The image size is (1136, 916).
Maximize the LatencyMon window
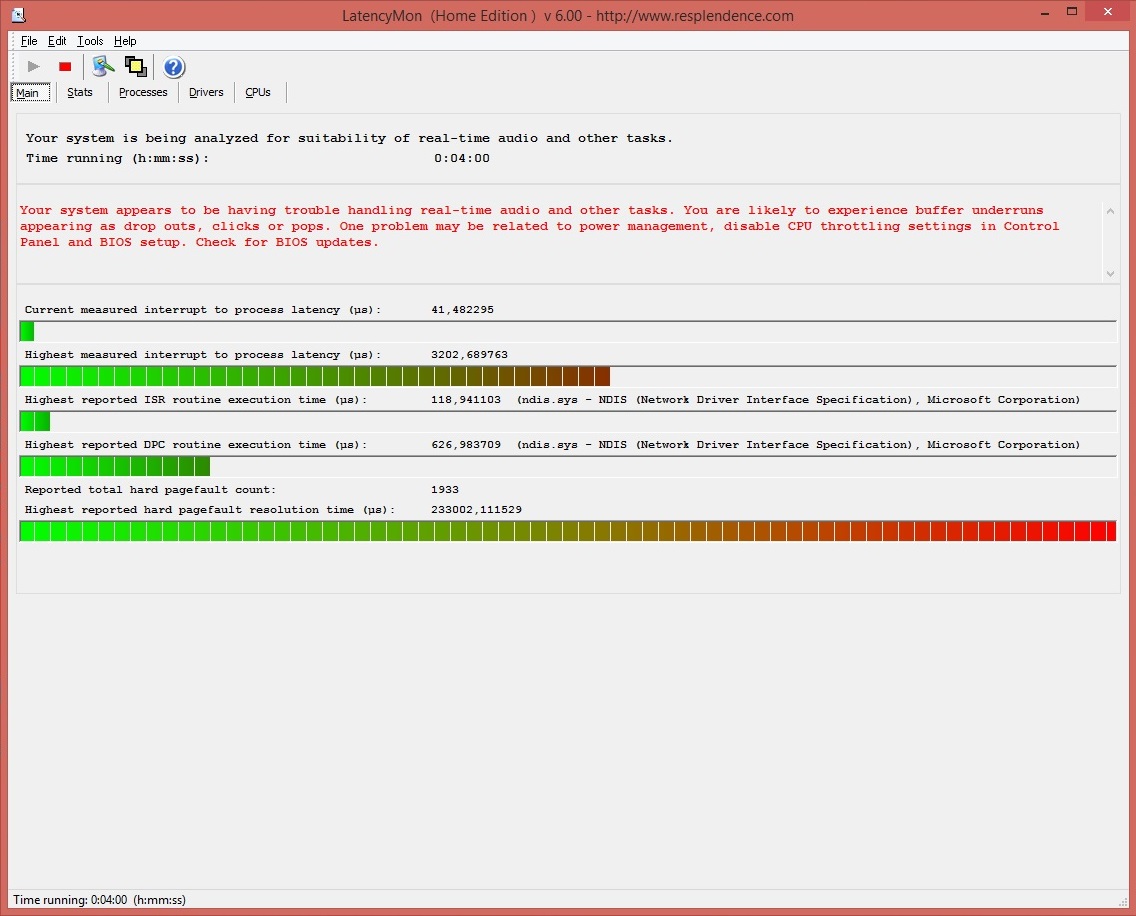coord(1072,12)
